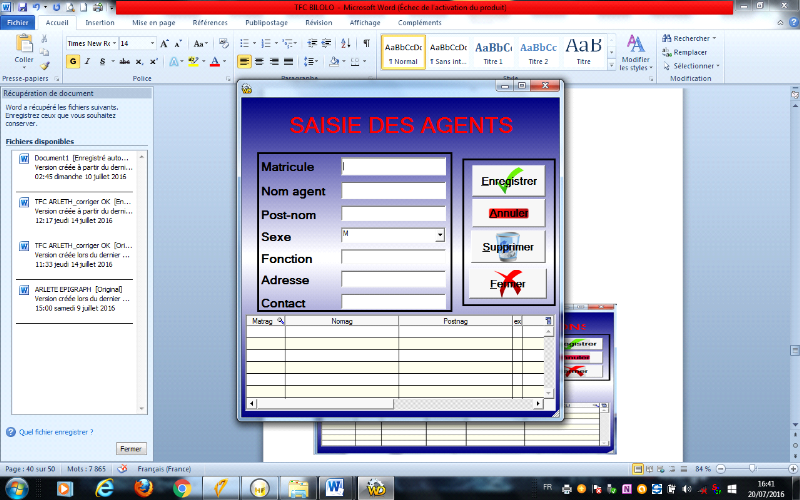
Task: Click Remplacer in the Modification group
Action: coord(684,52)
